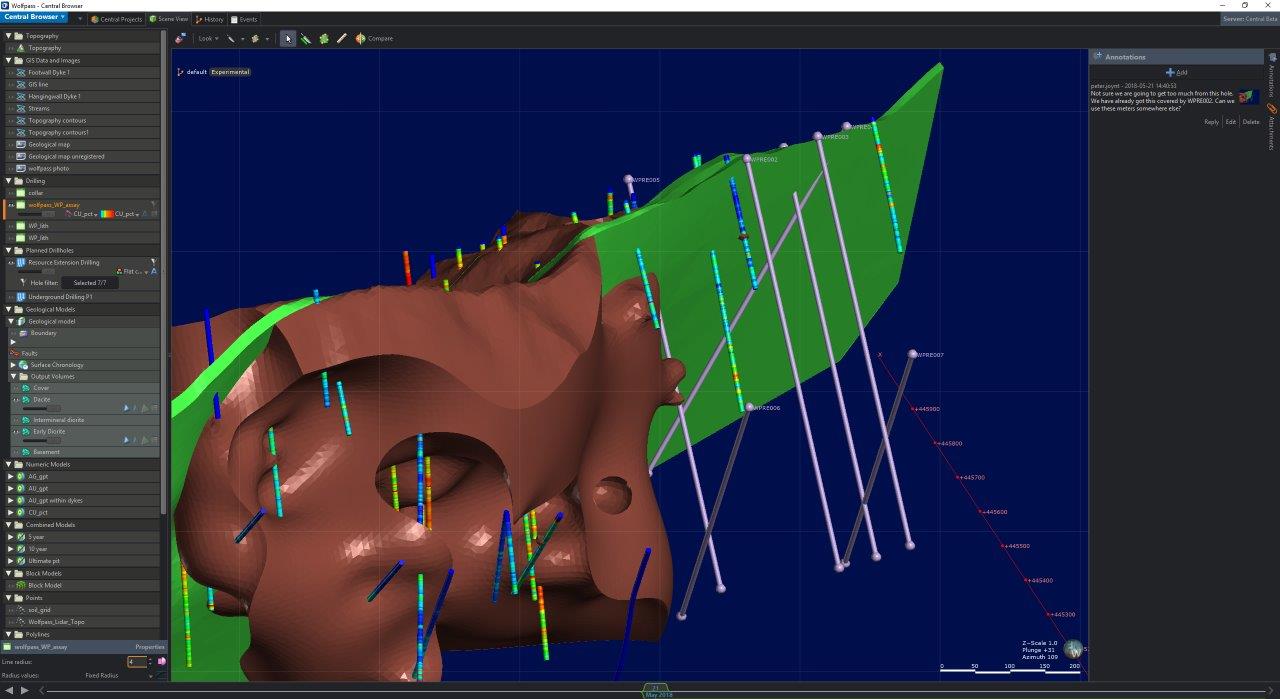The image size is (1280, 699).
Task: Select the ruler measurement tool
Action: tap(342, 38)
